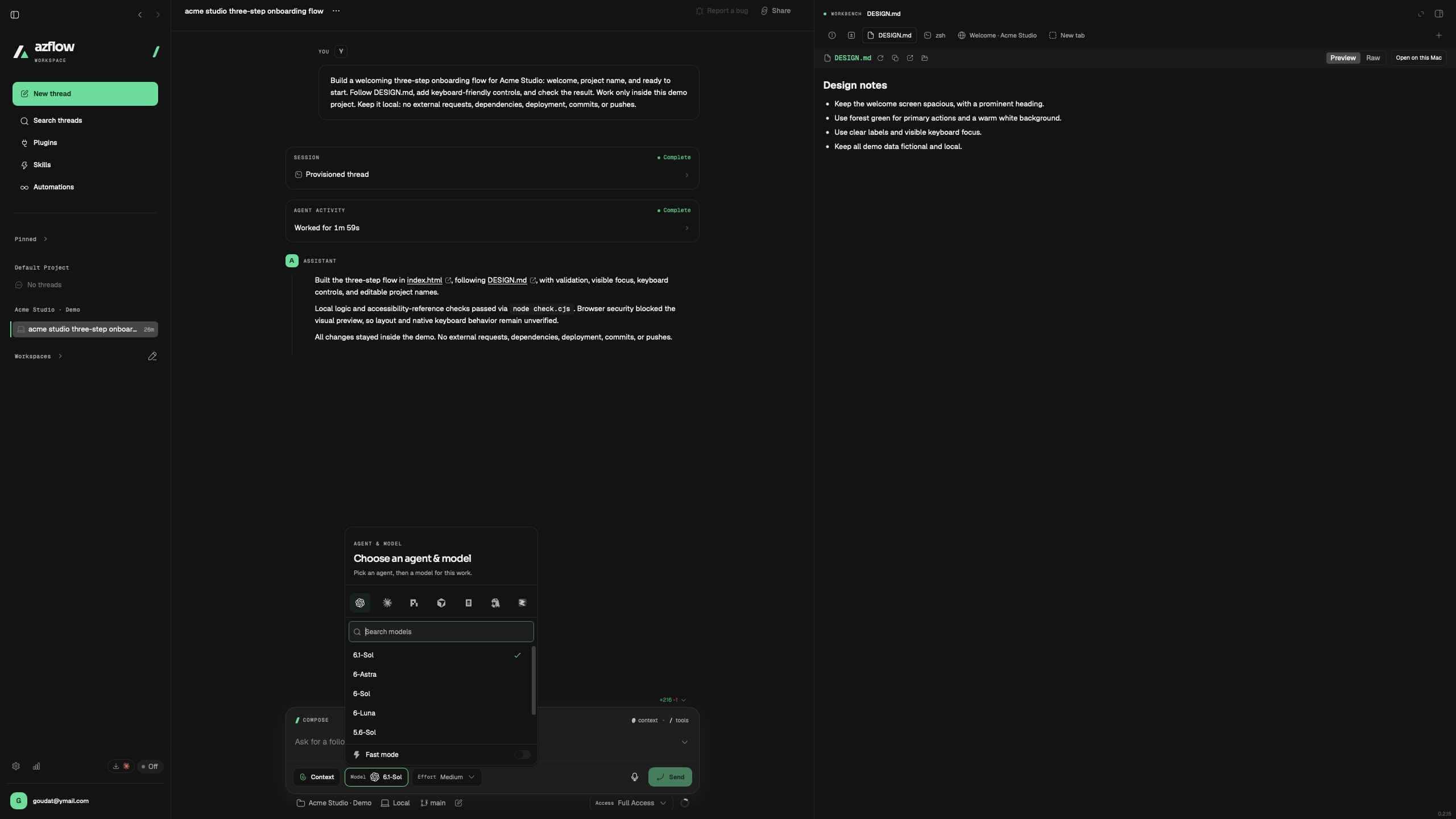
Task: Choose the 6-Luna model
Action: click(439, 713)
